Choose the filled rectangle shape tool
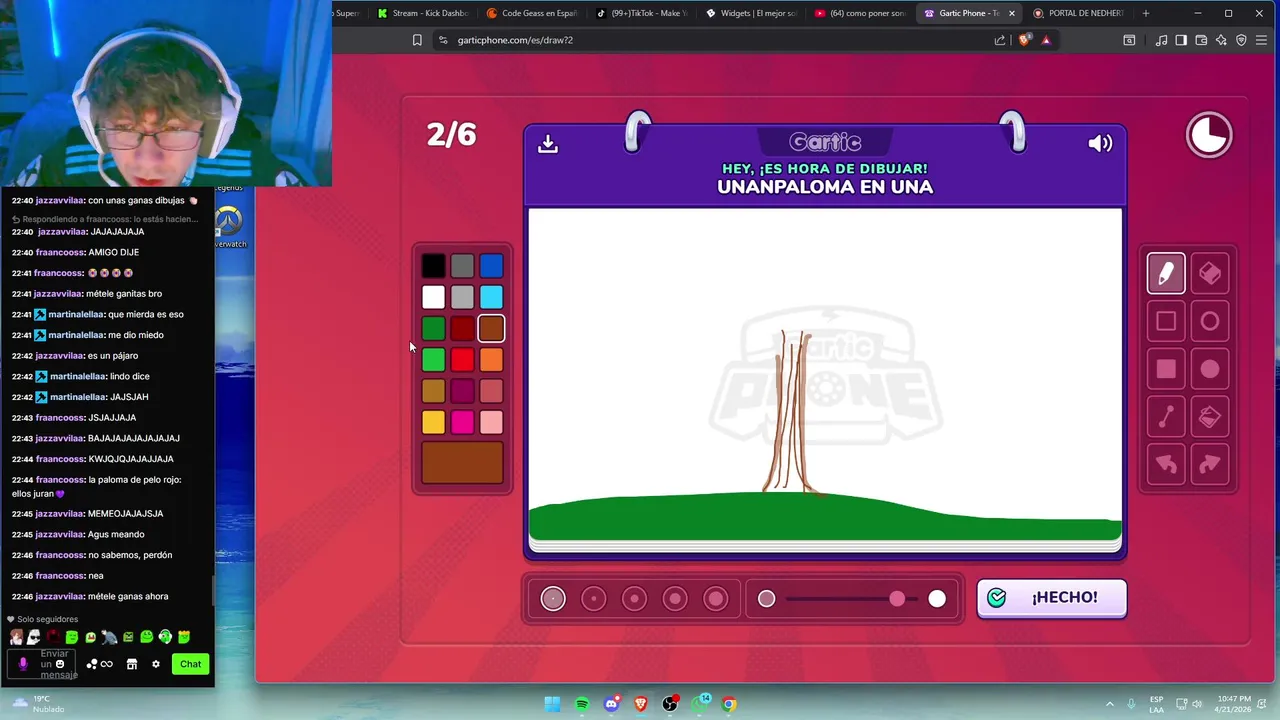This screenshot has height=720, width=1280. point(1166,369)
